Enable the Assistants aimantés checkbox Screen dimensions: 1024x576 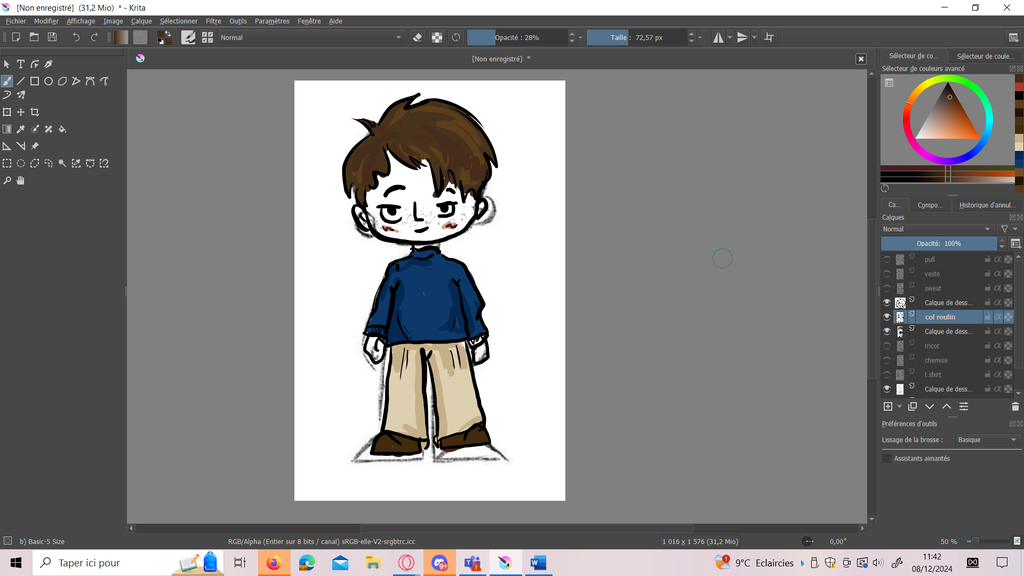point(886,458)
